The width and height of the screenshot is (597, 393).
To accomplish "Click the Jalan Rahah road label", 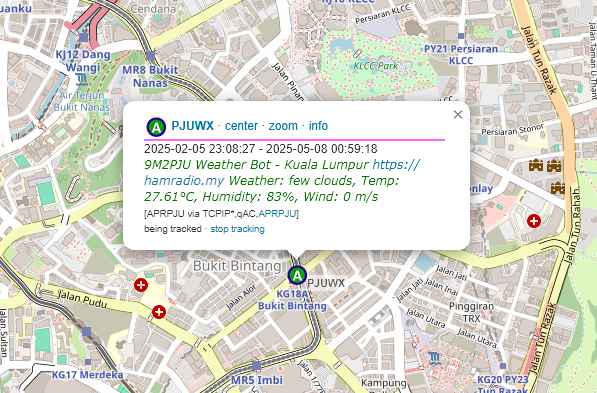I will pyautogui.click(x=574, y=224).
